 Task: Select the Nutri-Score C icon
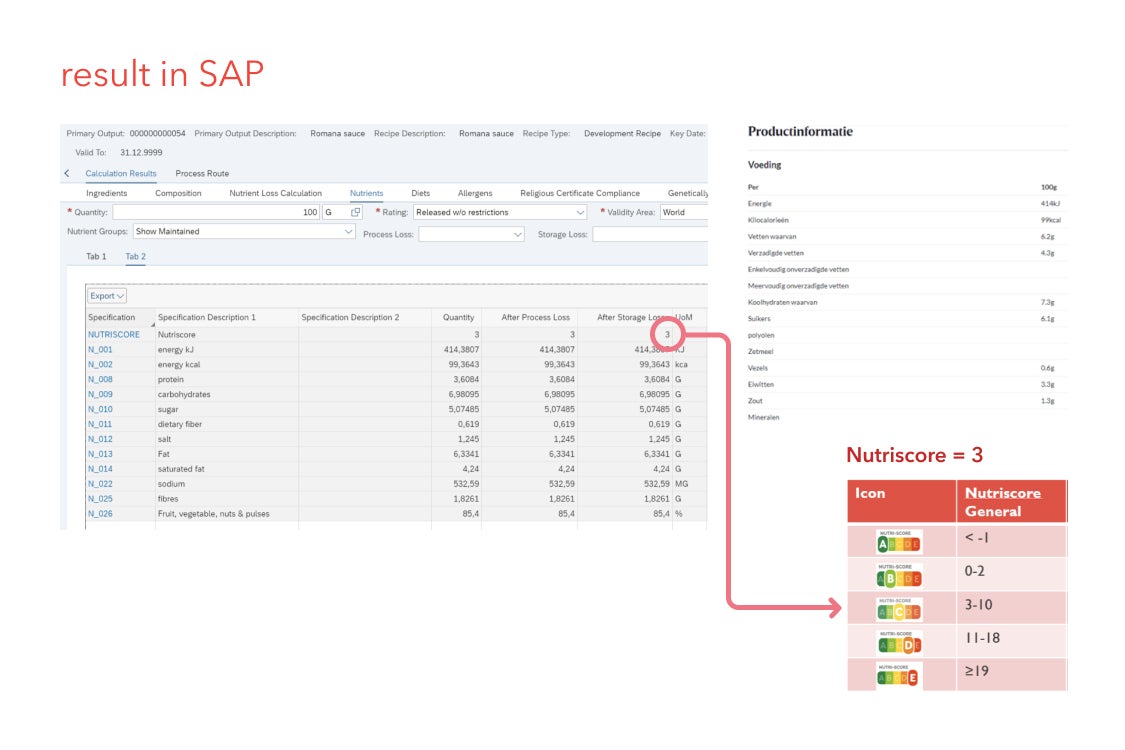click(898, 608)
